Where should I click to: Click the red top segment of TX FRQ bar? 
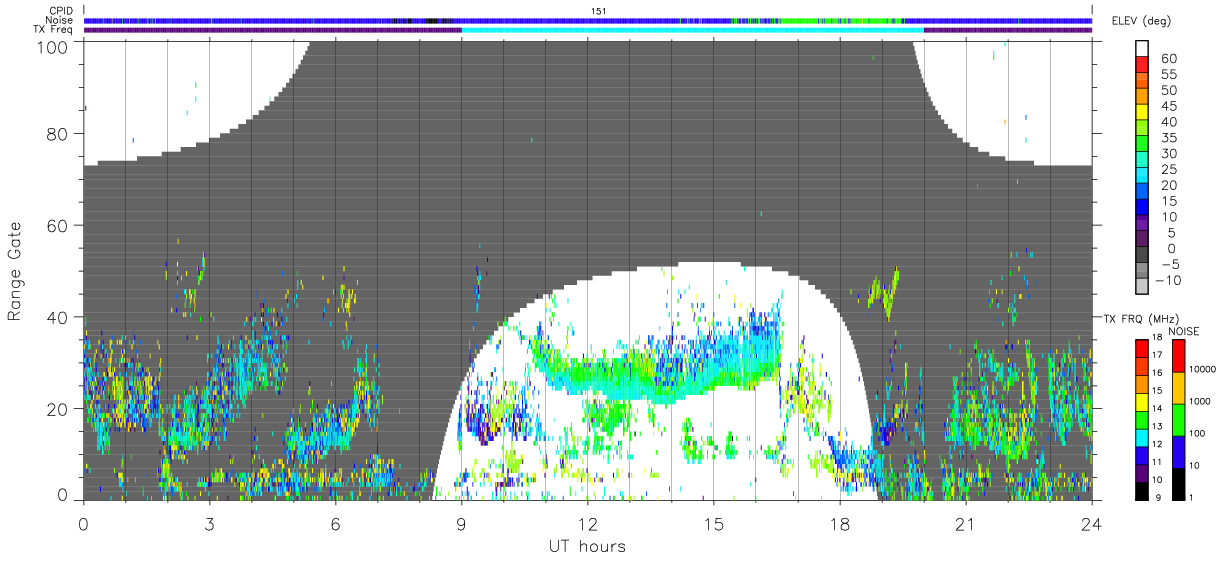click(x=1141, y=348)
